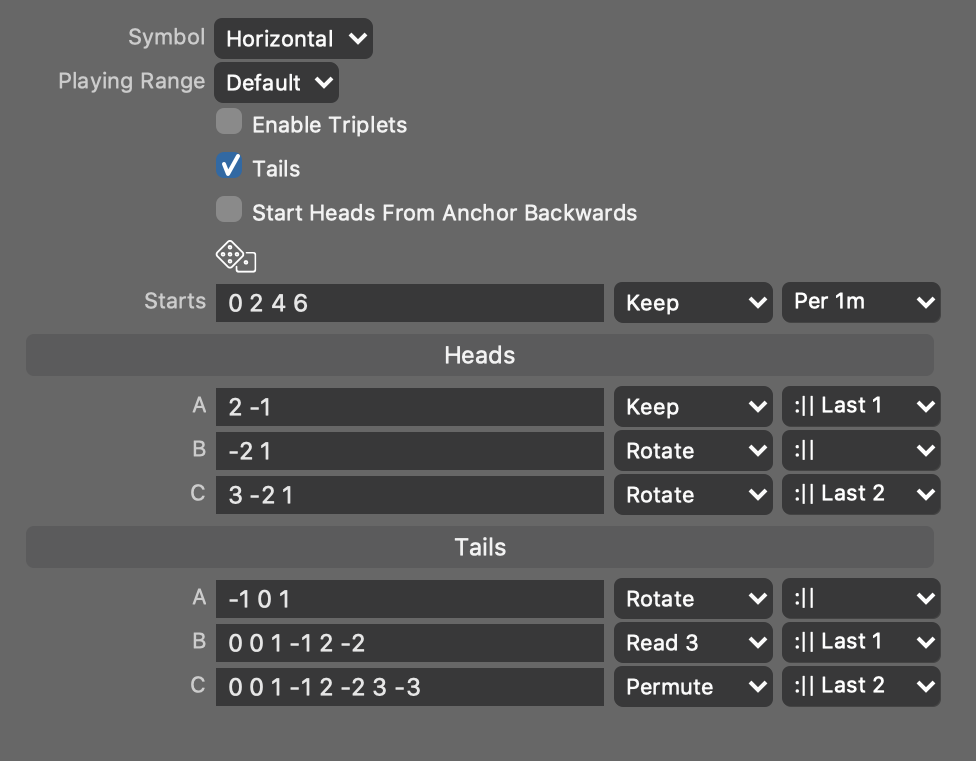This screenshot has height=761, width=976.
Task: Click the Heads A pattern field
Action: click(x=410, y=407)
